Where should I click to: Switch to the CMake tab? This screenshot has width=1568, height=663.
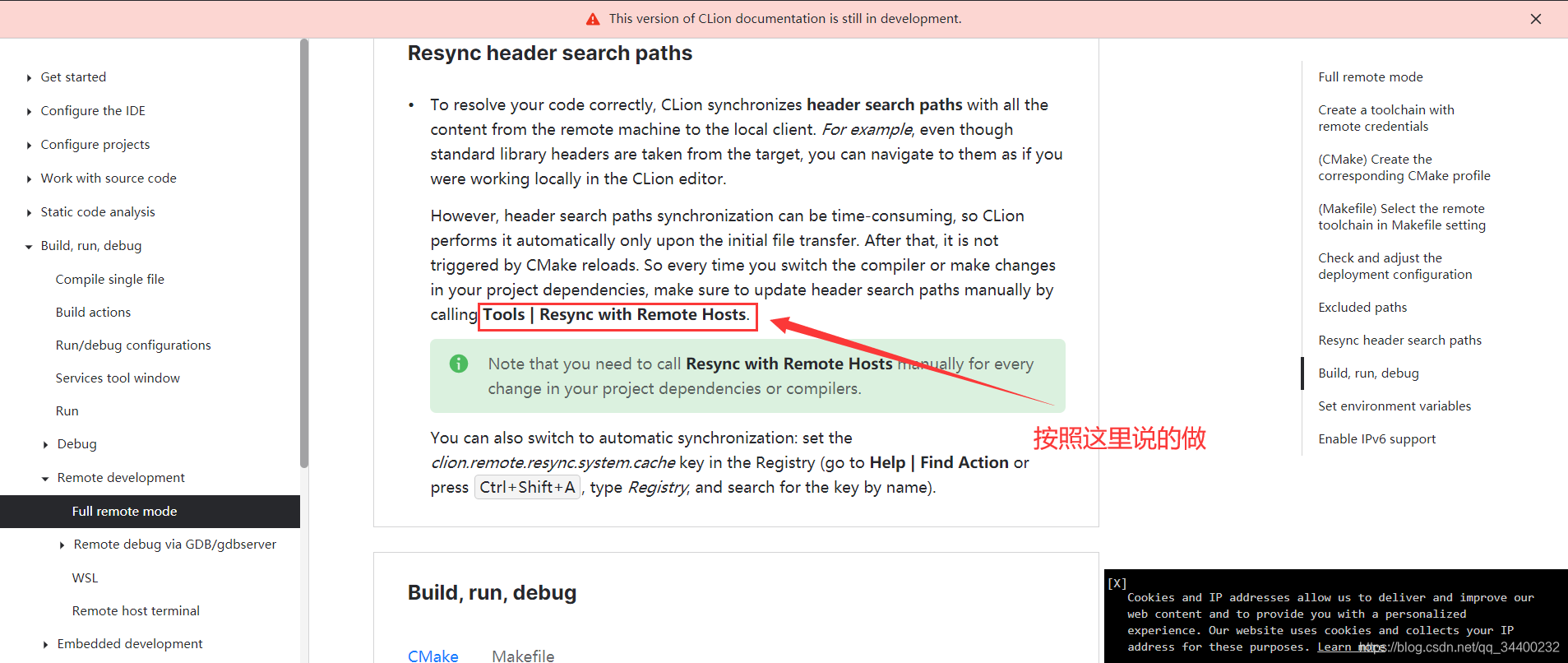(433, 656)
